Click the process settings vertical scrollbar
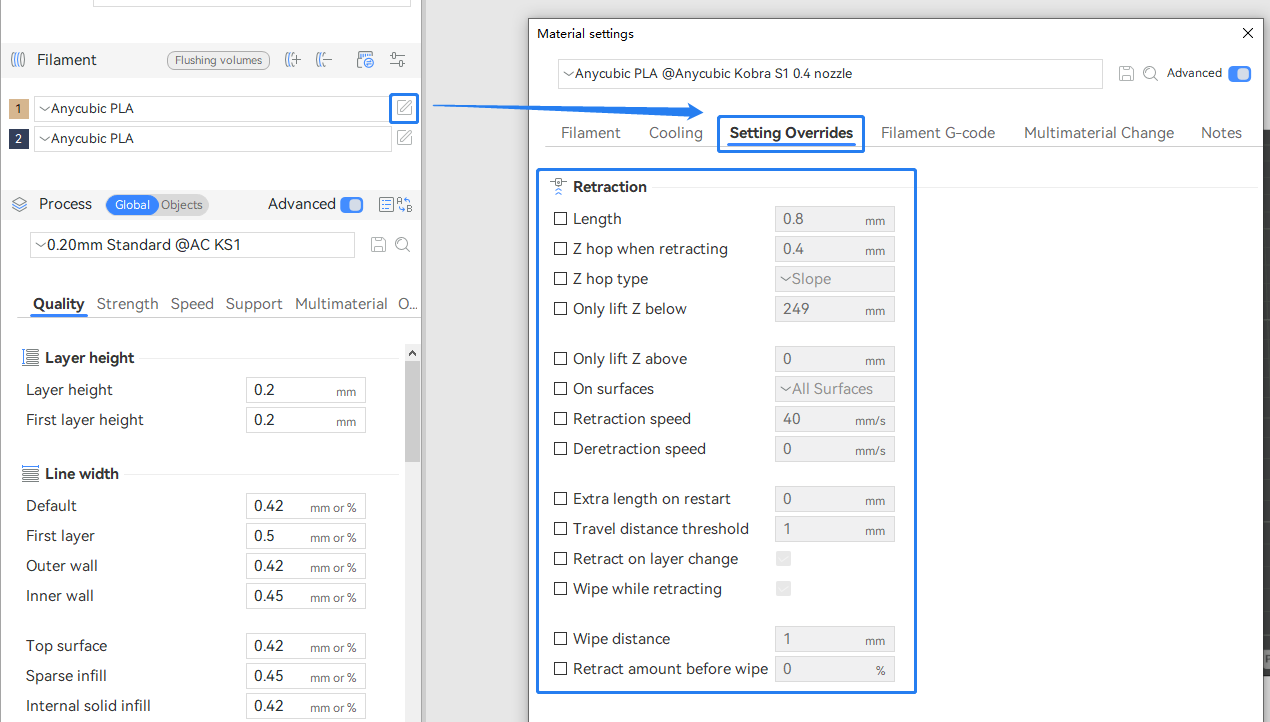 coord(412,412)
